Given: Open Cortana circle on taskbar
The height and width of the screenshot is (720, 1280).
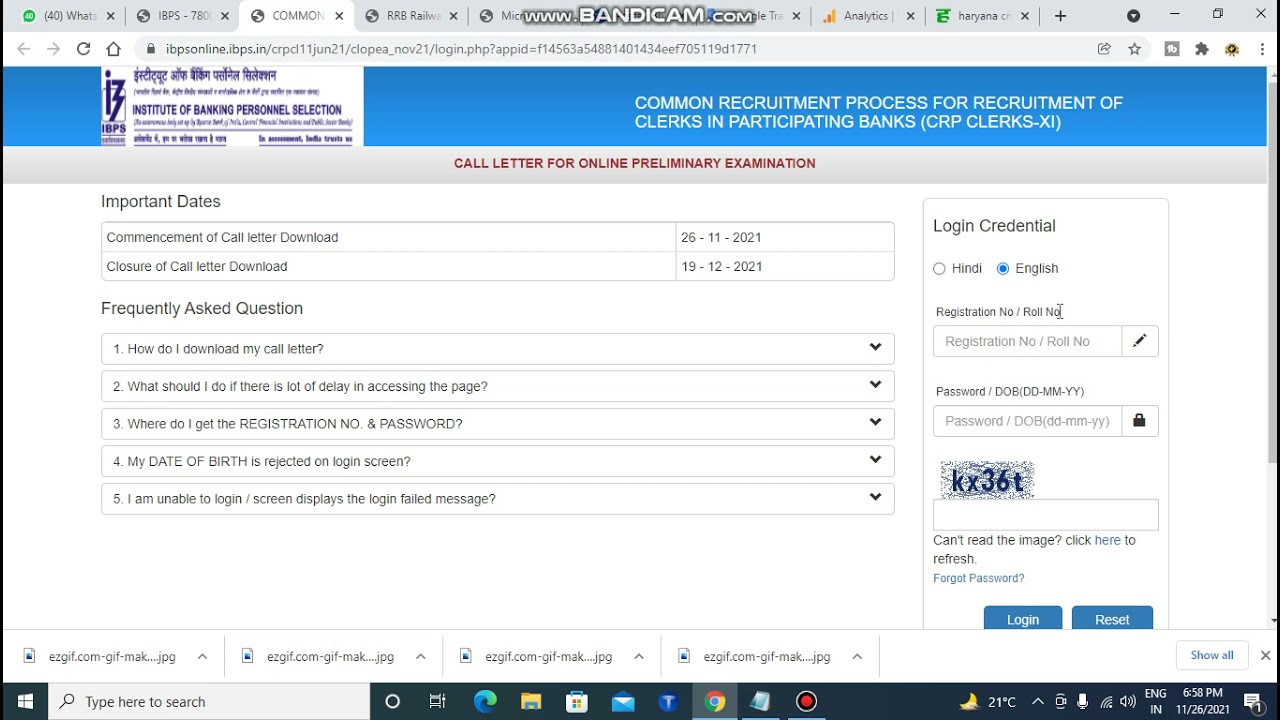Looking at the screenshot, I should (x=392, y=701).
